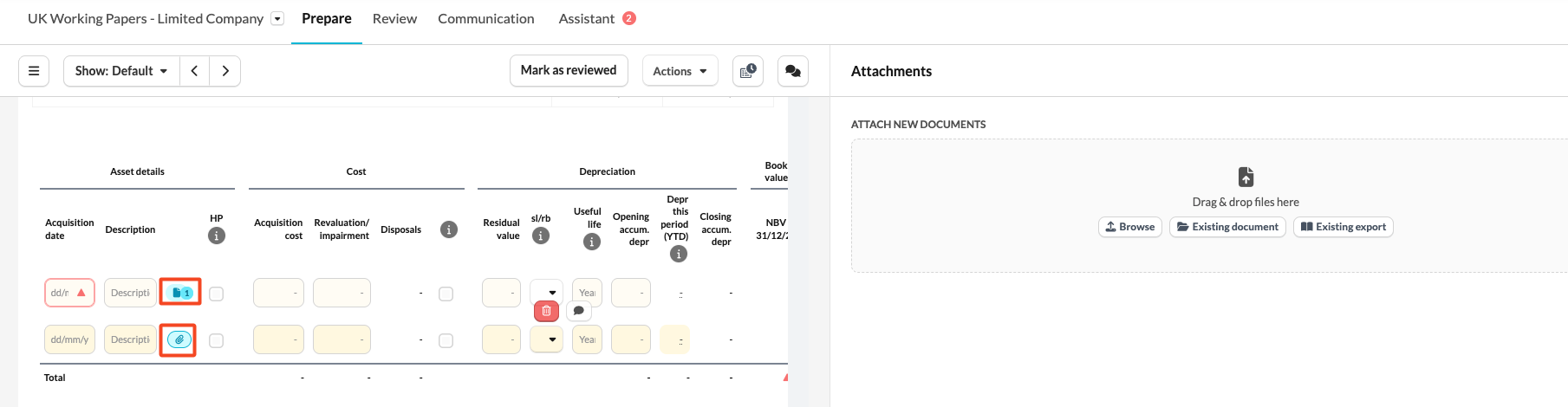Open first row attachment document badge
1568x407 pixels.
pyautogui.click(x=180, y=293)
